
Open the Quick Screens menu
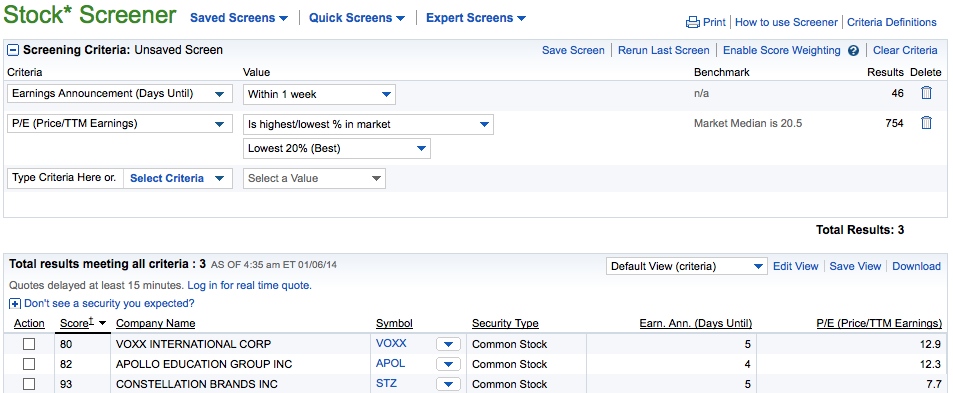pyautogui.click(x=357, y=18)
